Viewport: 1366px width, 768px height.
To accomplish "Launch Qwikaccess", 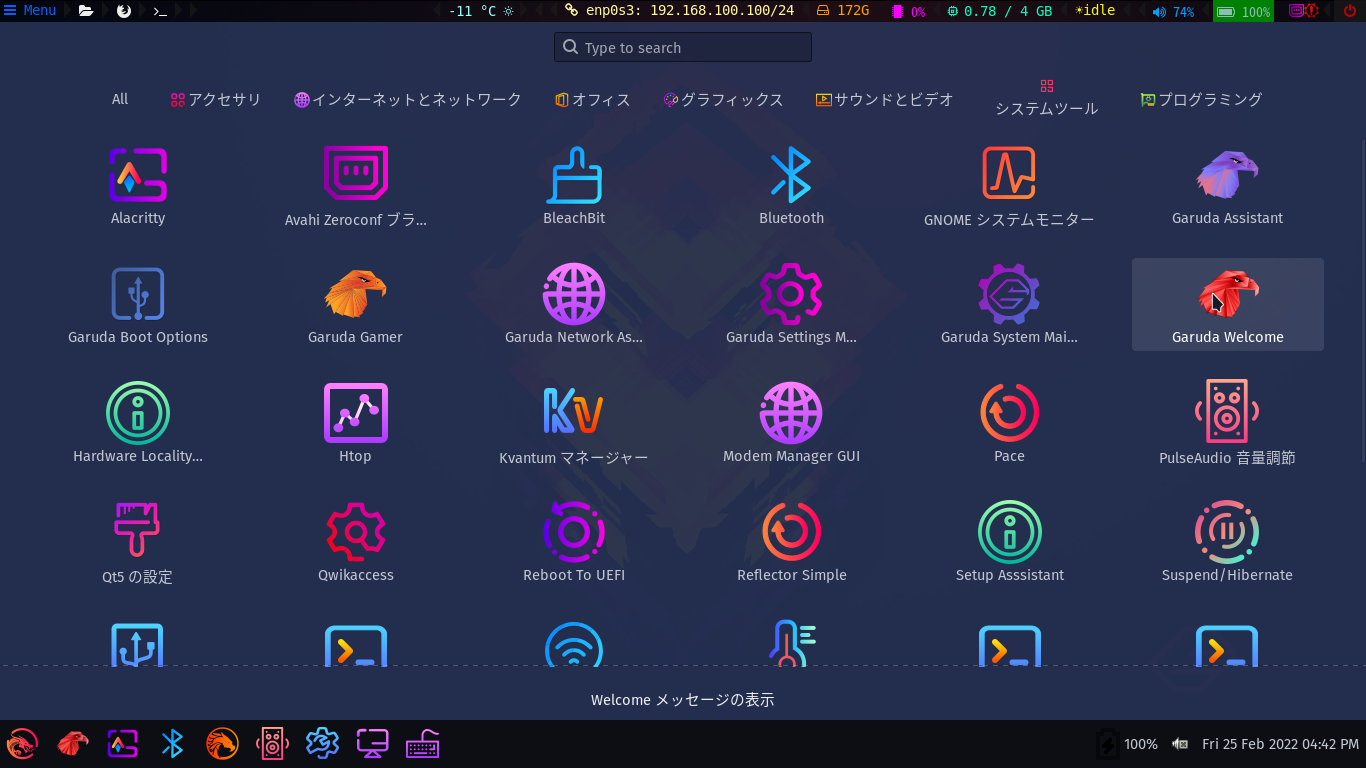I will (x=356, y=543).
